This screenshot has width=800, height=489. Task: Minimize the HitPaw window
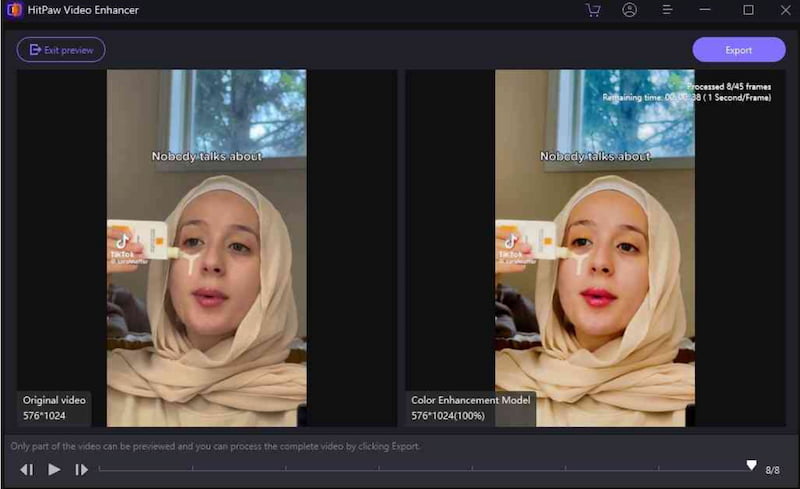[705, 10]
